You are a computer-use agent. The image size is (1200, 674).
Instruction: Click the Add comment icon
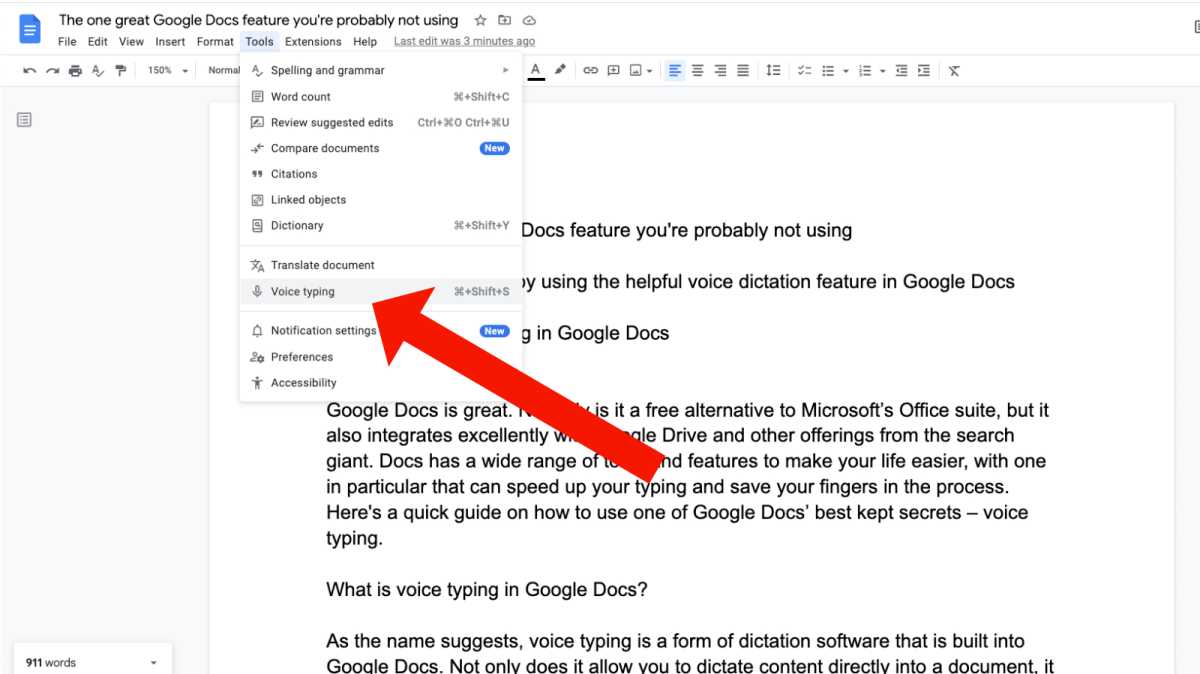click(613, 71)
